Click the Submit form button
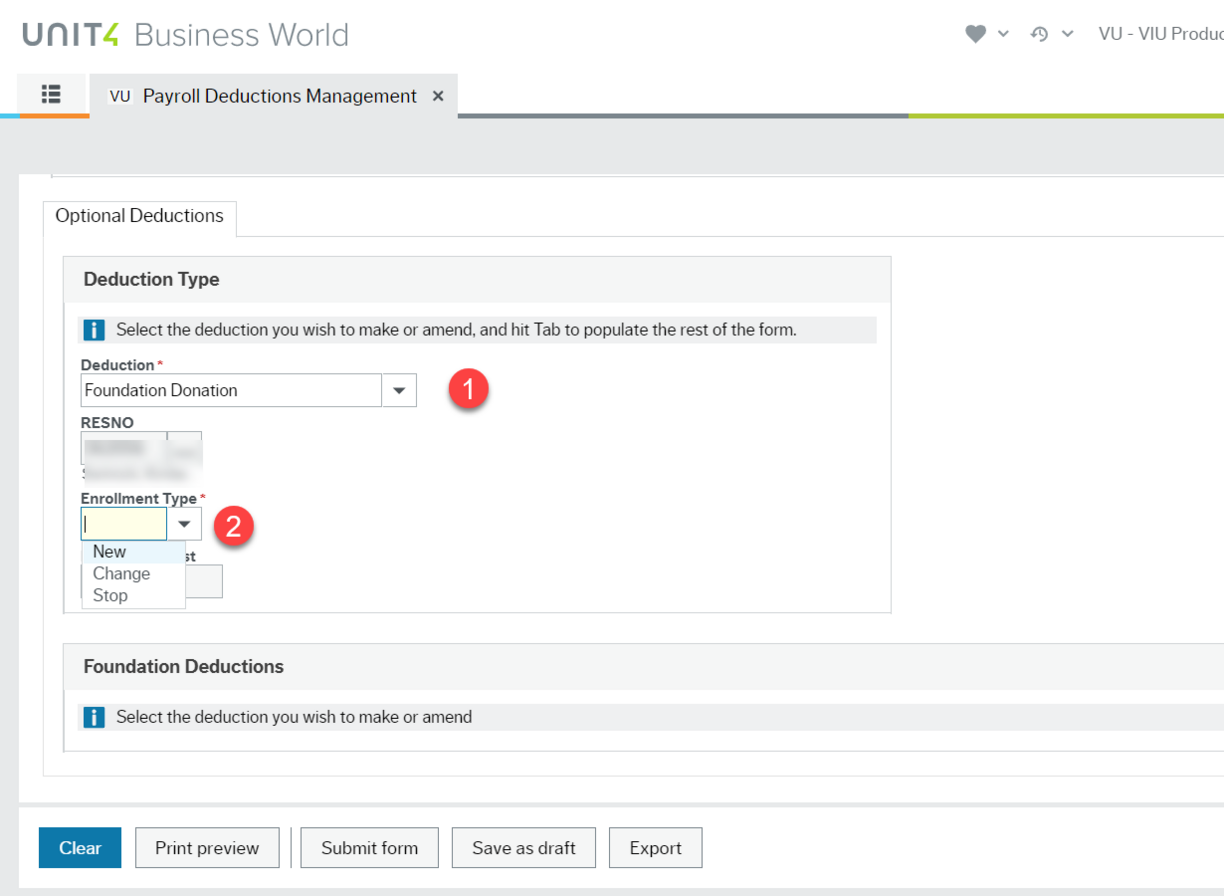 [369, 848]
